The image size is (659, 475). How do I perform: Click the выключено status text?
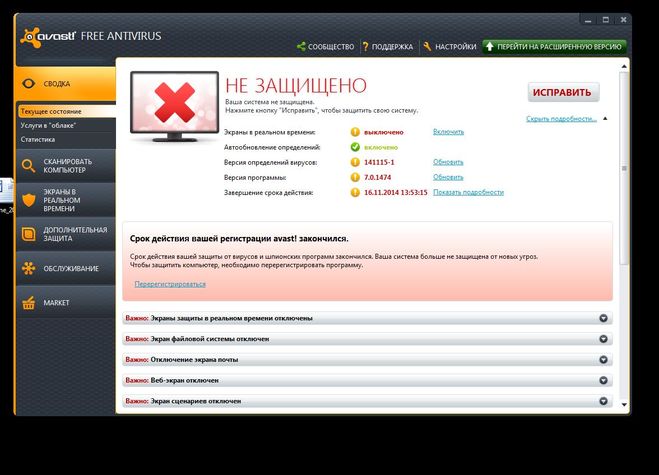[384, 132]
